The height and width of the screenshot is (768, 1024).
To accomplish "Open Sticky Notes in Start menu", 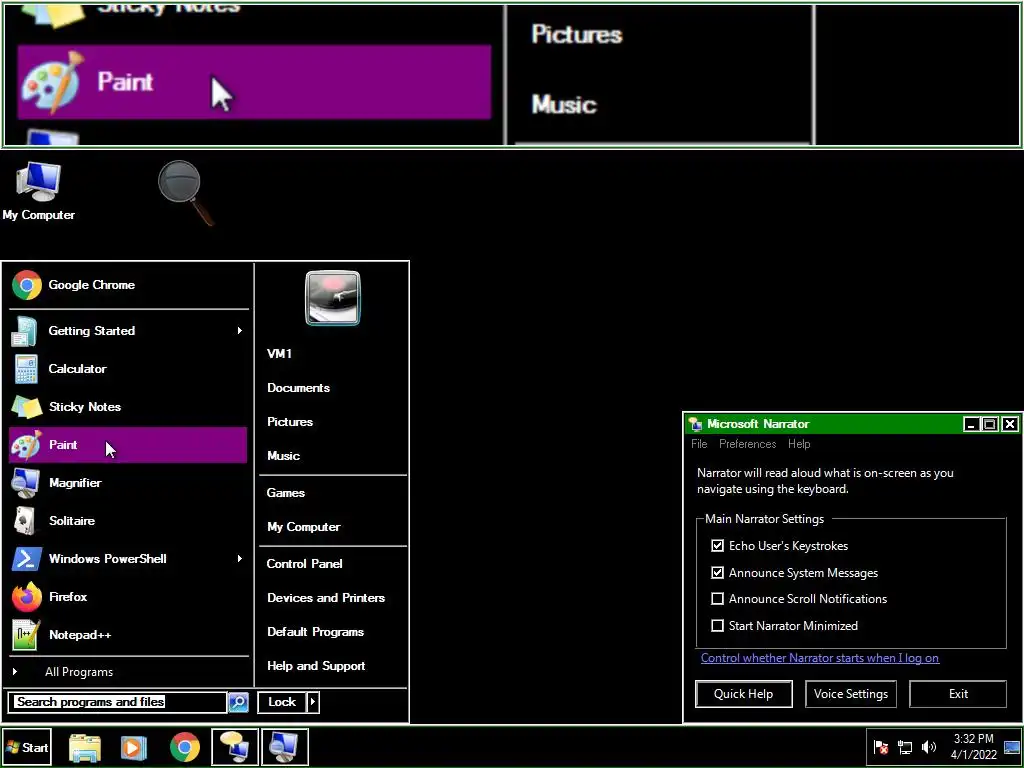I will (128, 407).
